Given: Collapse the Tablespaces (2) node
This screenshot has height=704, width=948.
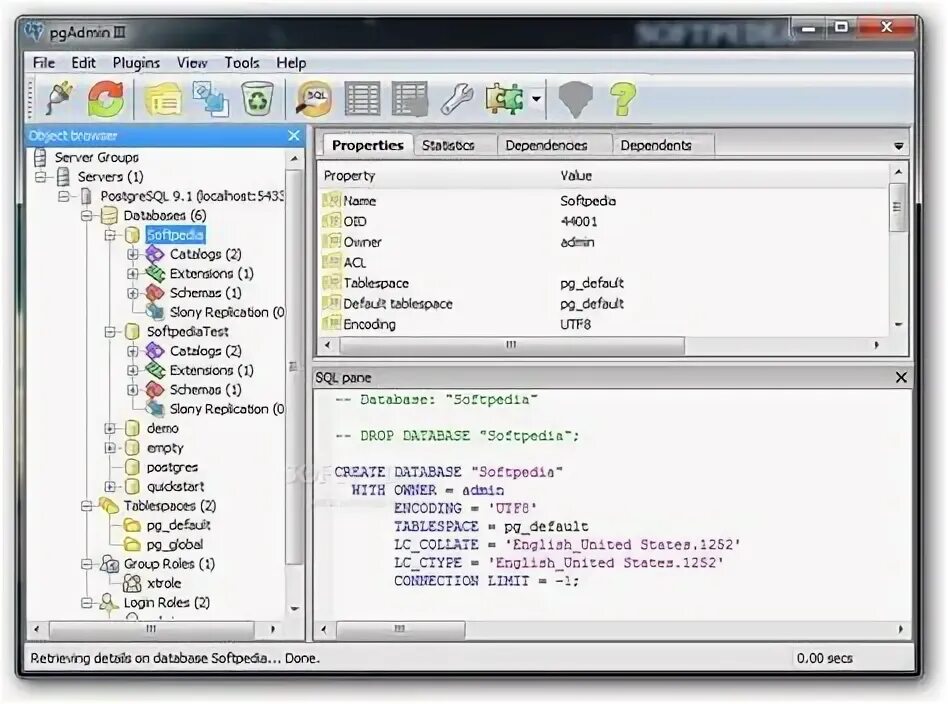Looking at the screenshot, I should [86, 506].
